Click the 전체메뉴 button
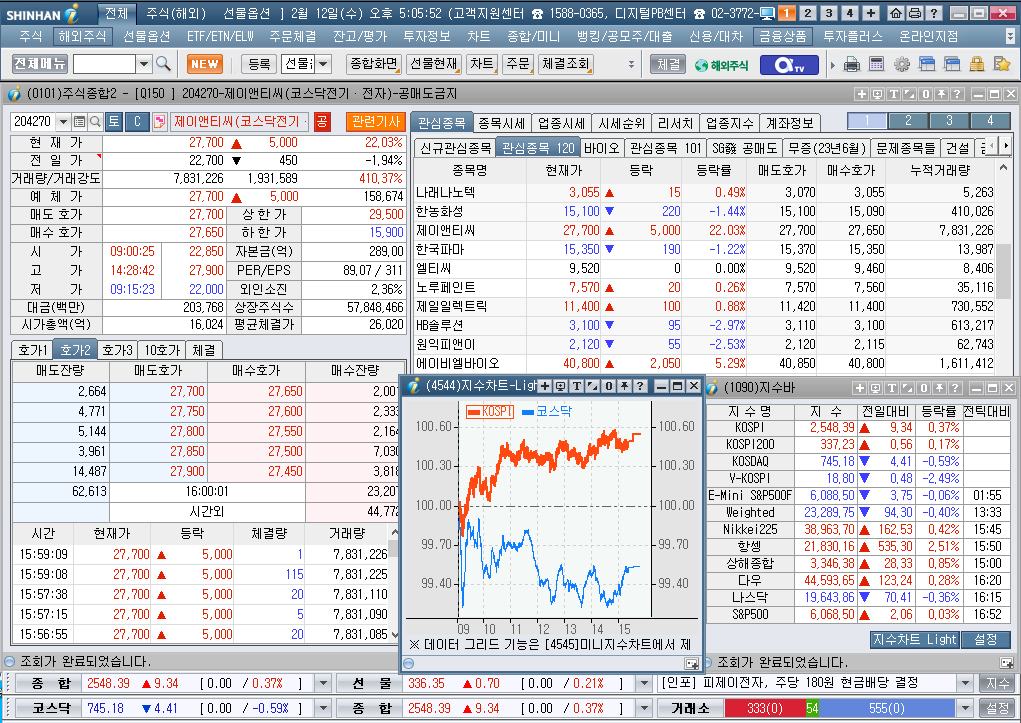1021x723 pixels. pos(40,63)
